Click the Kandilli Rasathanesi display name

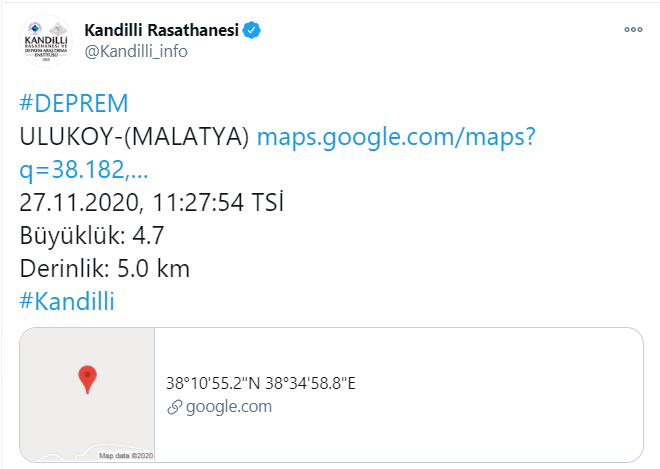pos(162,31)
